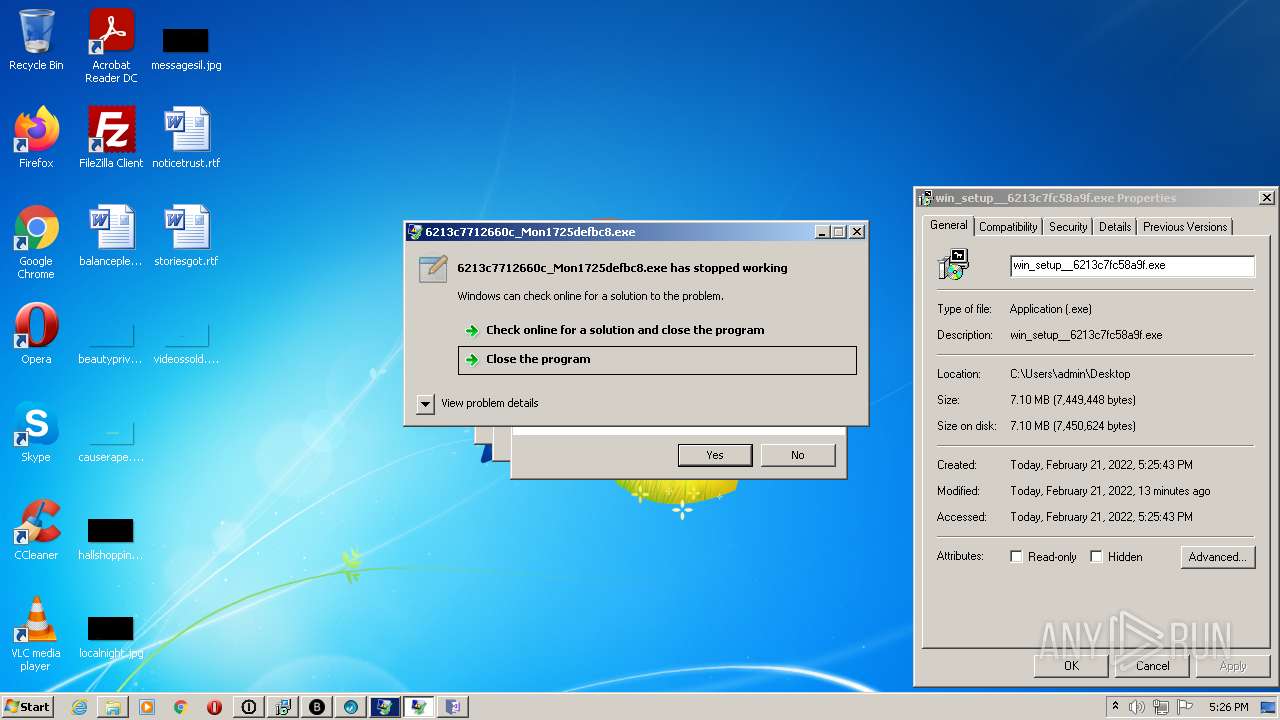The width and height of the screenshot is (1280, 720).
Task: Choose Close the program
Action: [657, 360]
